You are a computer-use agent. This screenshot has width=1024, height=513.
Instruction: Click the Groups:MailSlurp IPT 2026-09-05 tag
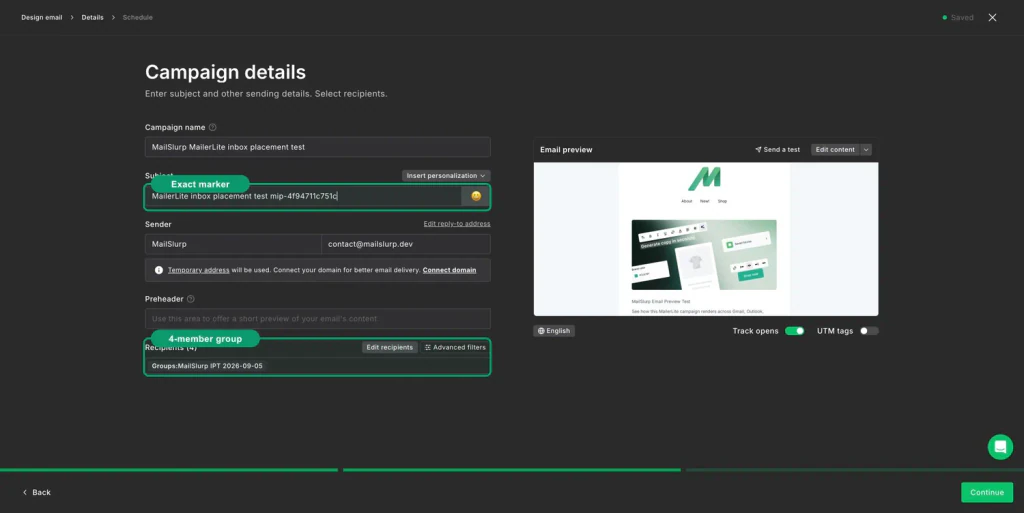tap(207, 366)
